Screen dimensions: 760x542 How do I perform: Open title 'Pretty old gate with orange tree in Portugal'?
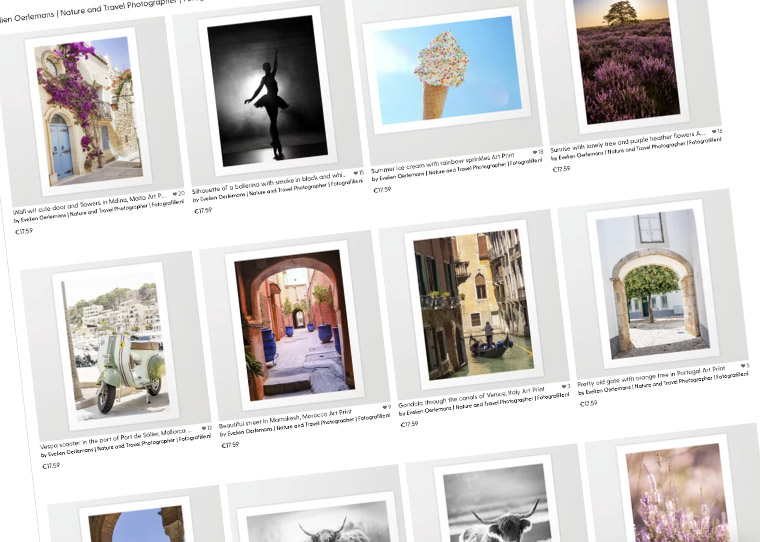[651, 377]
